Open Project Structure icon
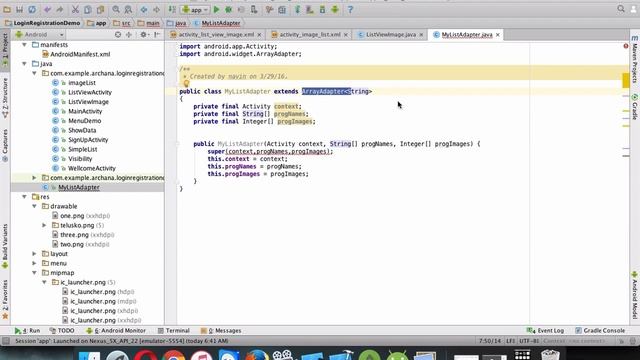 click(x=282, y=9)
